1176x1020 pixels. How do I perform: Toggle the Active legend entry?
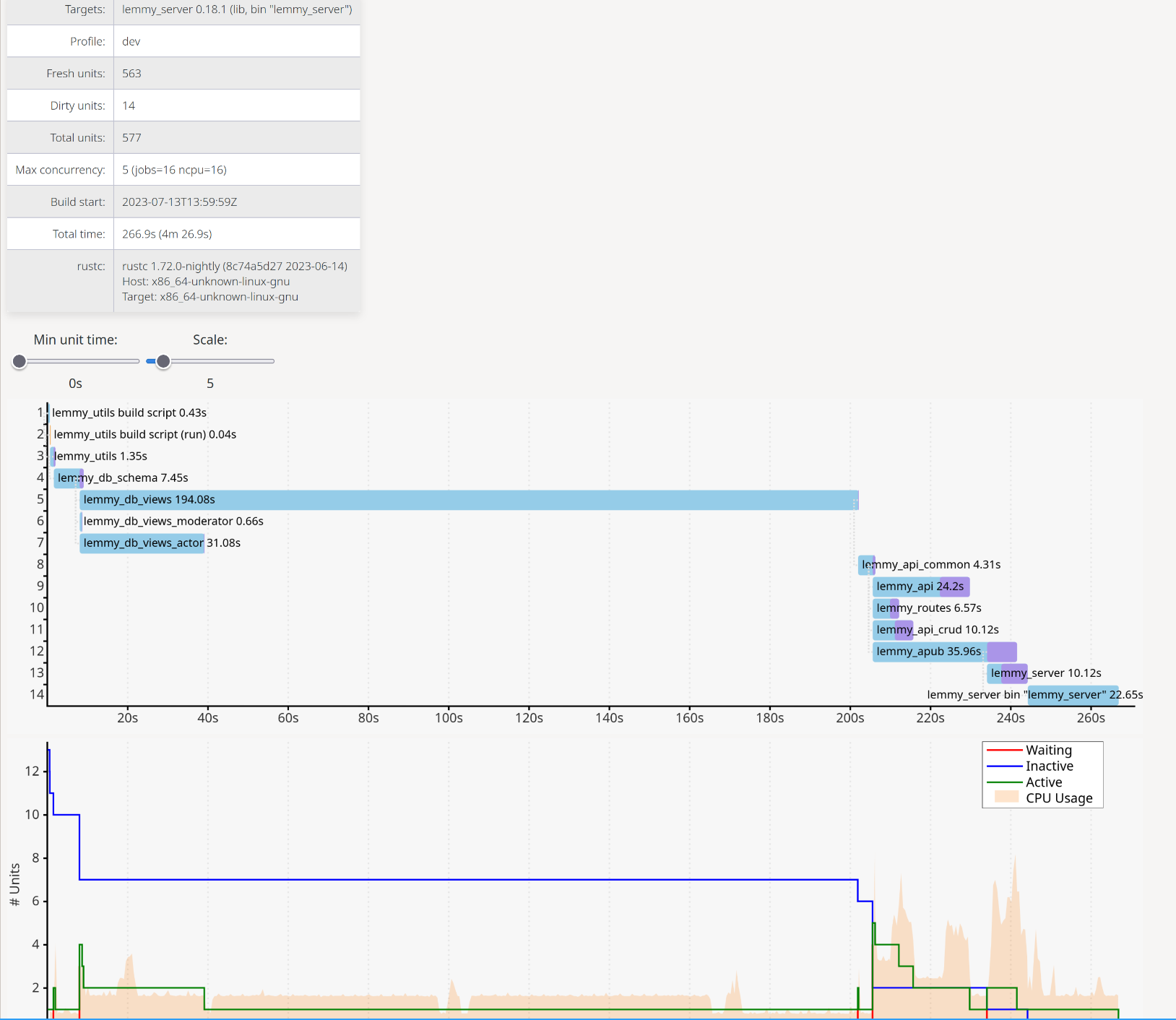1040,782
